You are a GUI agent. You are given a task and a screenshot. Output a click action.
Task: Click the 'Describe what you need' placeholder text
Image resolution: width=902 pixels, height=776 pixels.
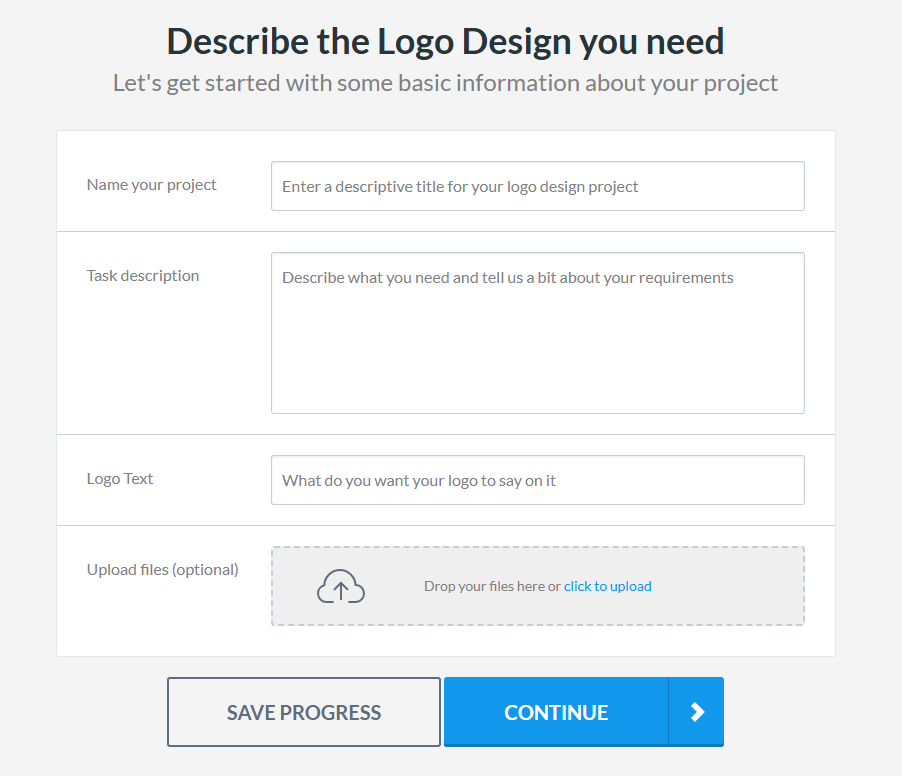[508, 278]
